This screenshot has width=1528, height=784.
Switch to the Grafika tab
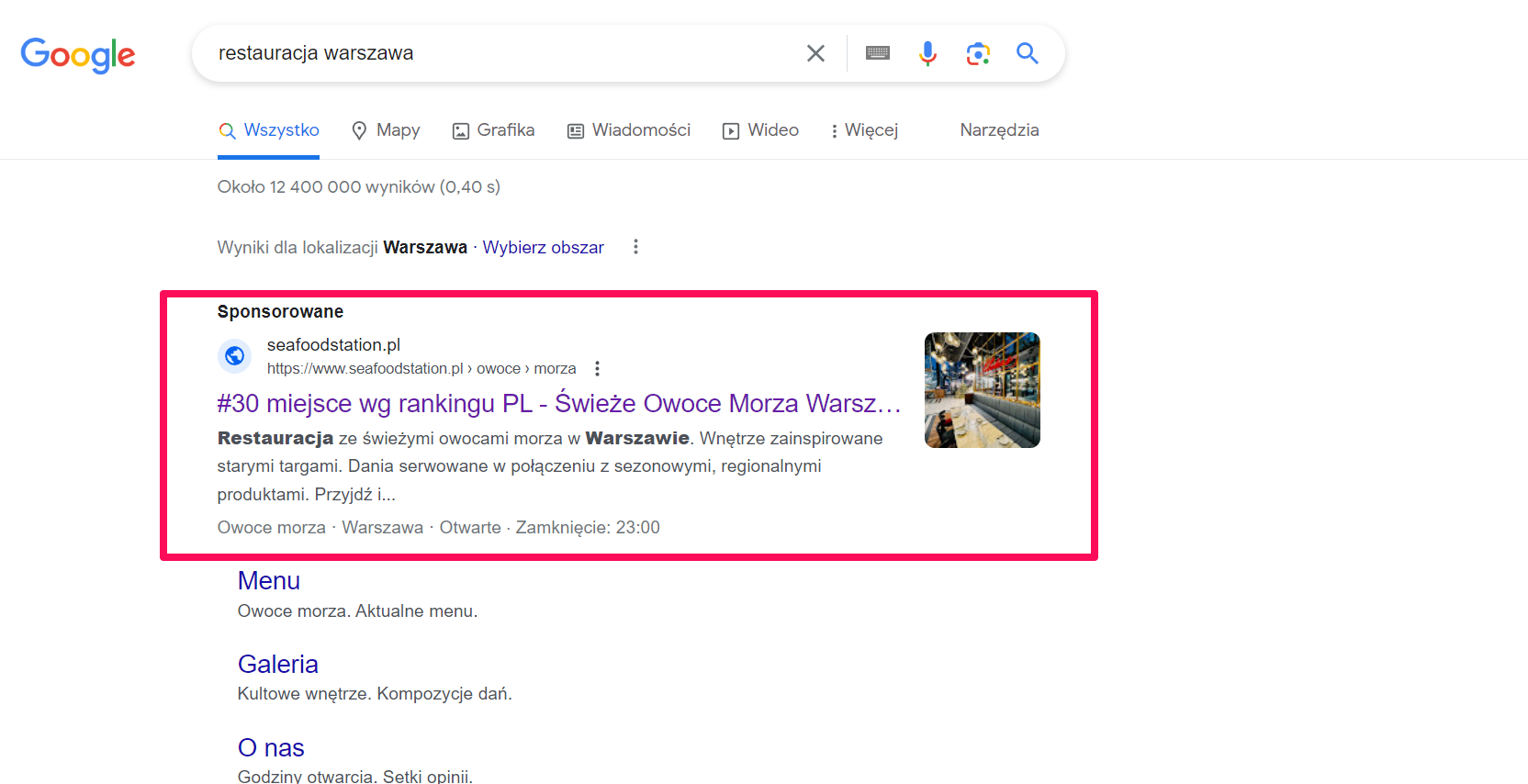pos(493,130)
